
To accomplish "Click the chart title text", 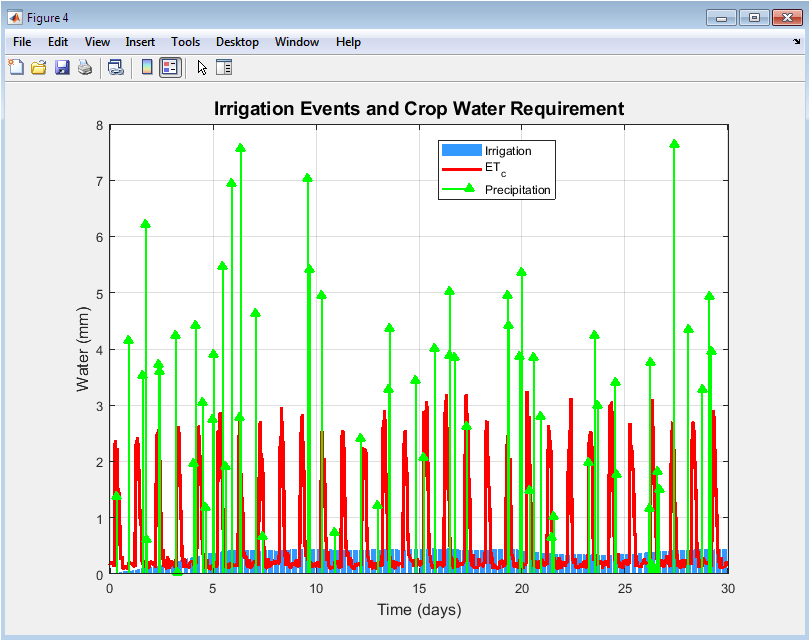I will 418,109.
